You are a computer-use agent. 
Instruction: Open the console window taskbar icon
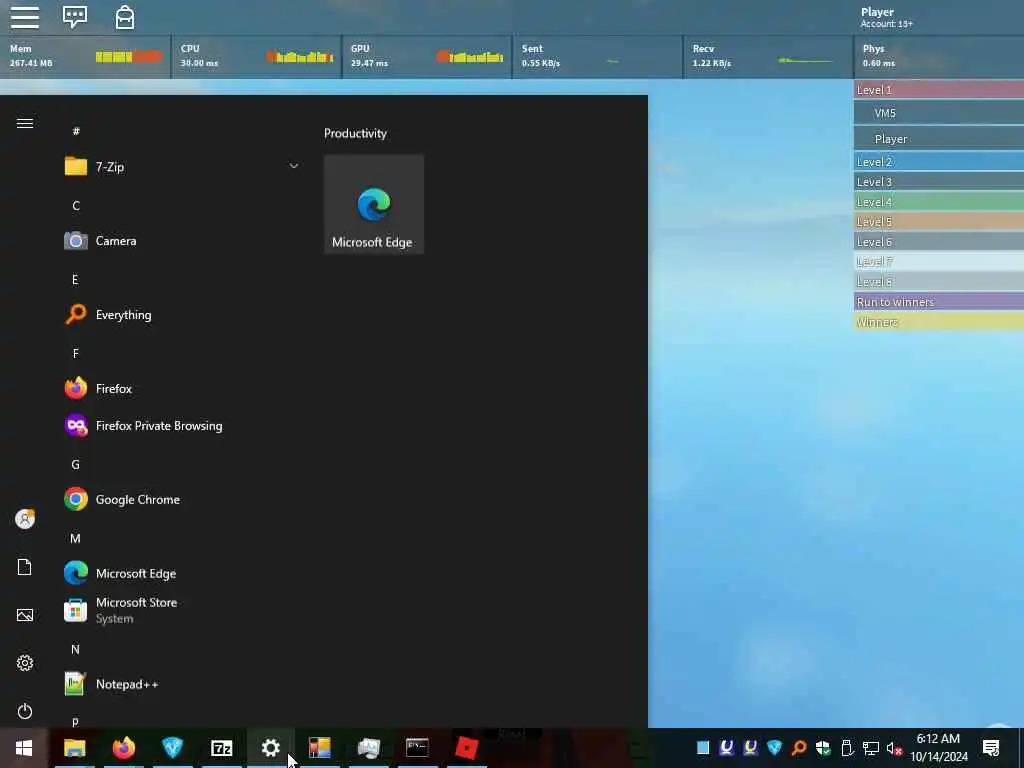pyautogui.click(x=417, y=748)
